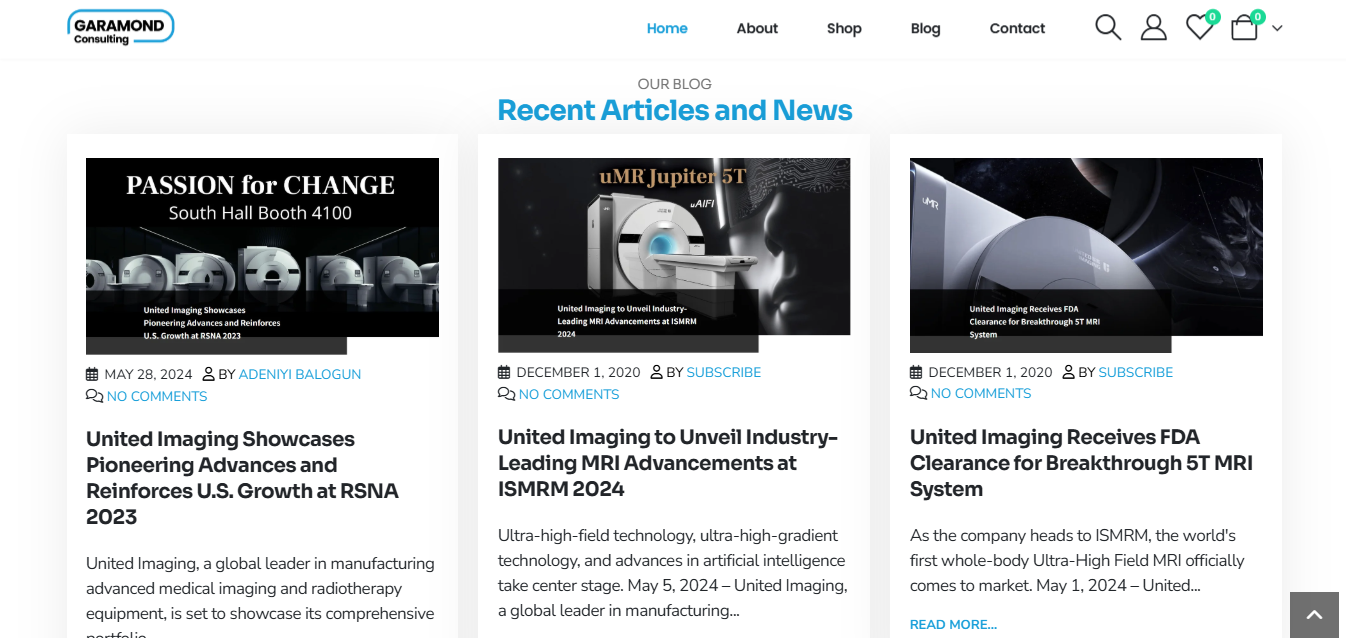The height and width of the screenshot is (638, 1346).
Task: Go to the Home menu item
Action: (667, 28)
